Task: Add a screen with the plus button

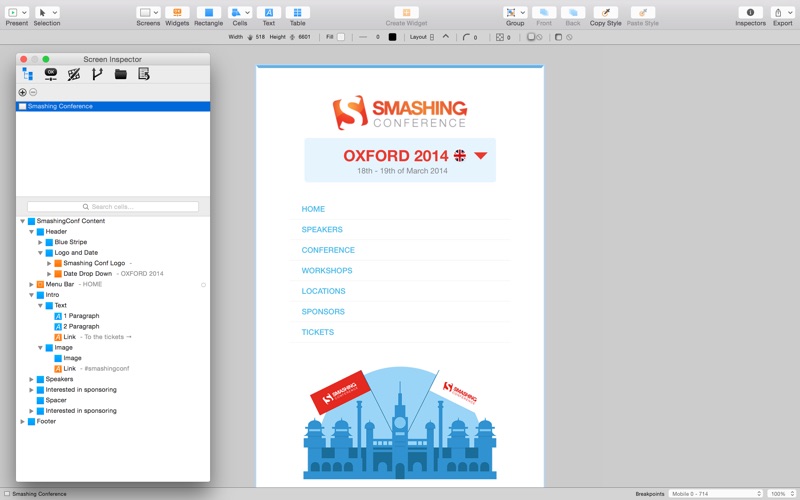Action: [x=22, y=92]
